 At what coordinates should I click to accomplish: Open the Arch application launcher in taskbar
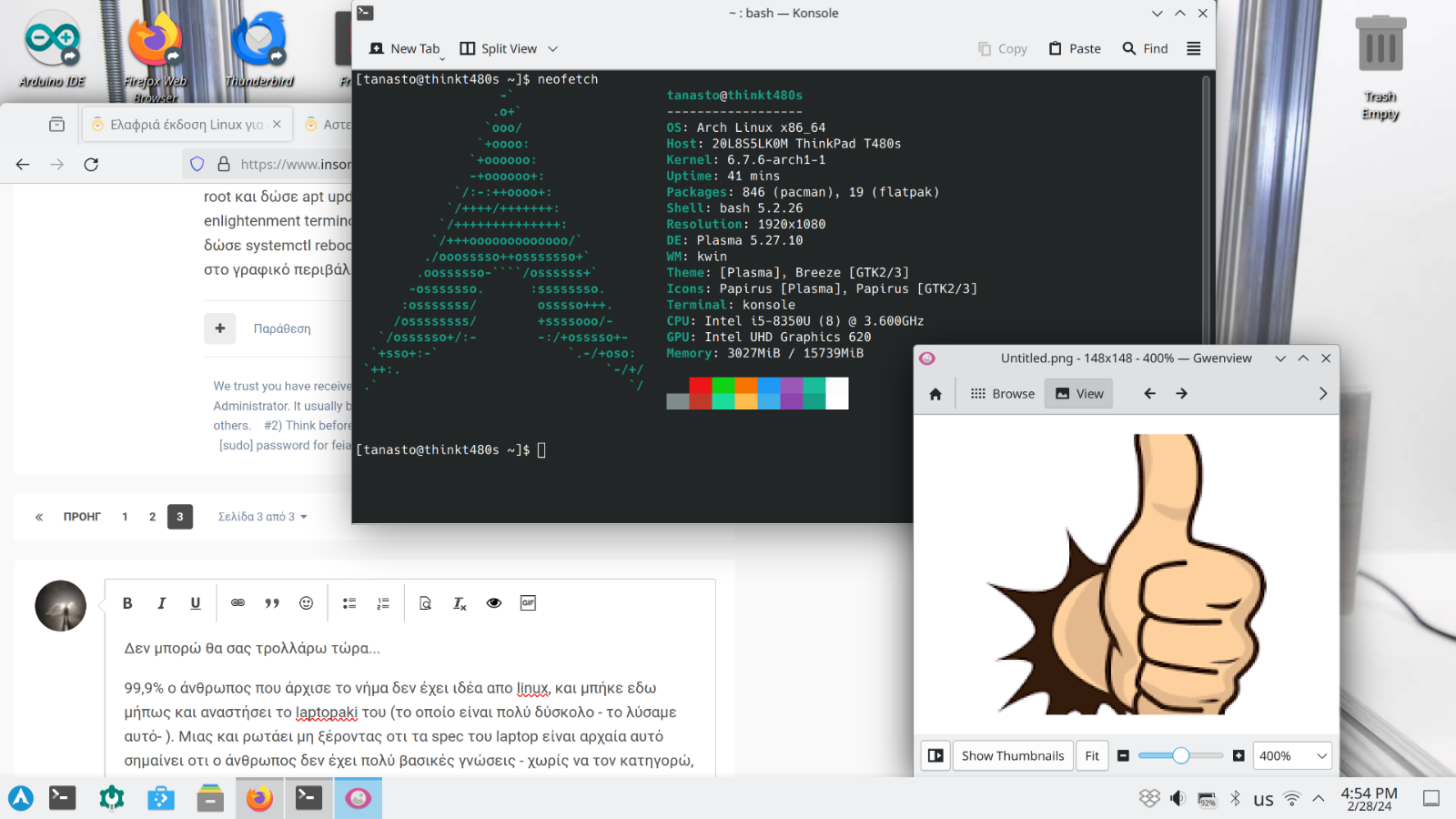pyautogui.click(x=21, y=798)
